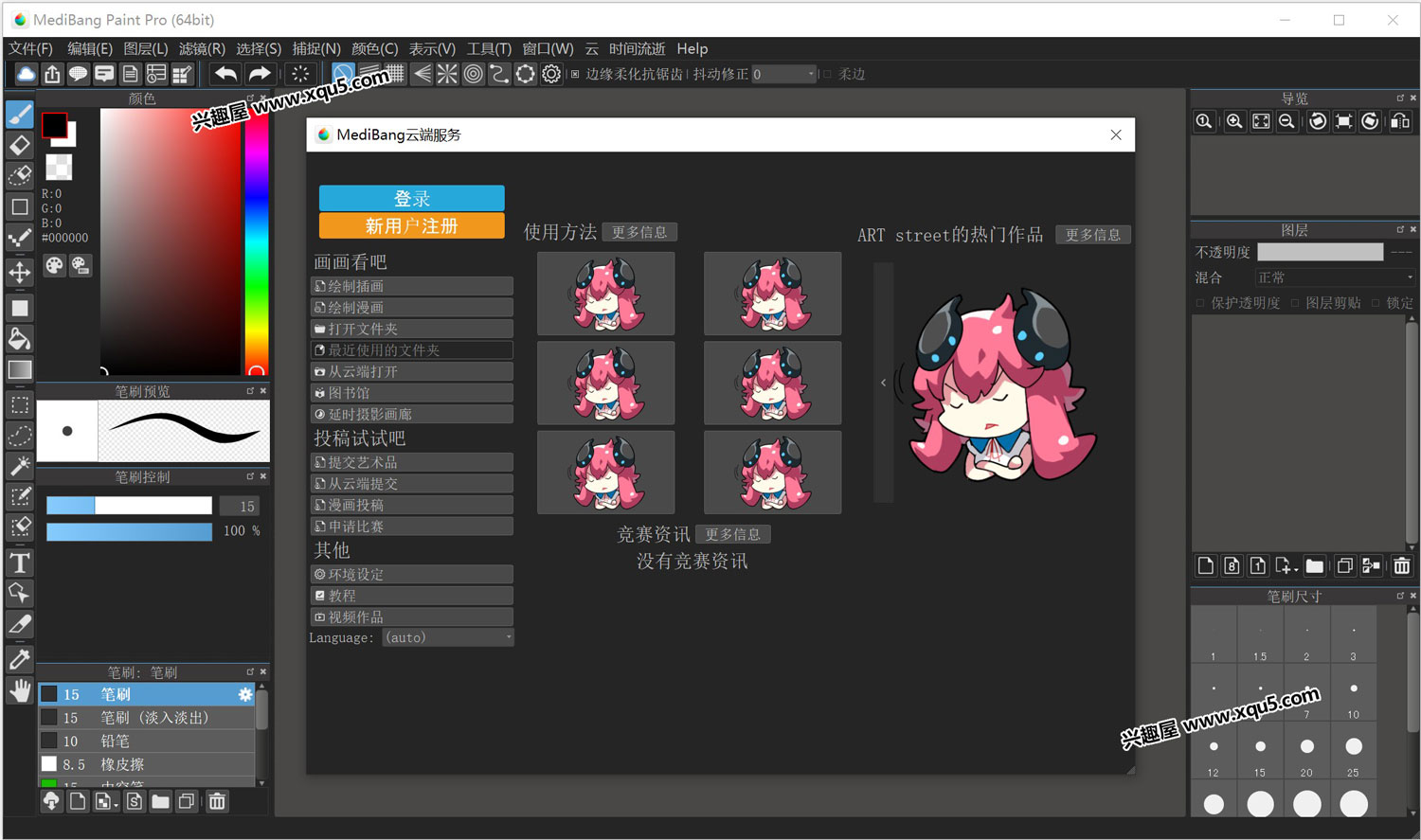Click the rainbow hue bar in Color panel
The height and width of the screenshot is (840, 1421).
point(257,241)
